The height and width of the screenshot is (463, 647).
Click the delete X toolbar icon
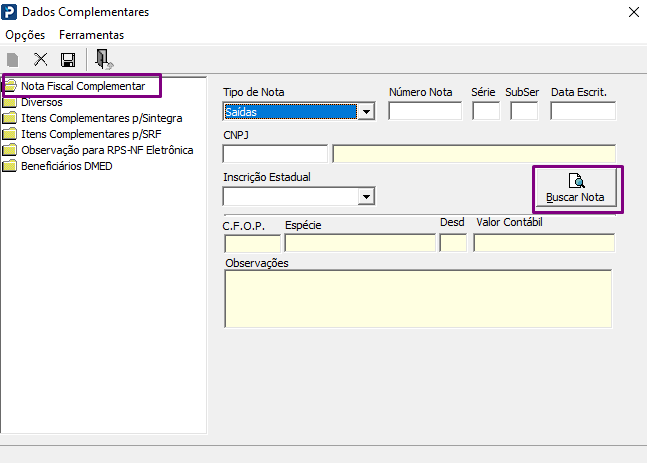[40, 60]
